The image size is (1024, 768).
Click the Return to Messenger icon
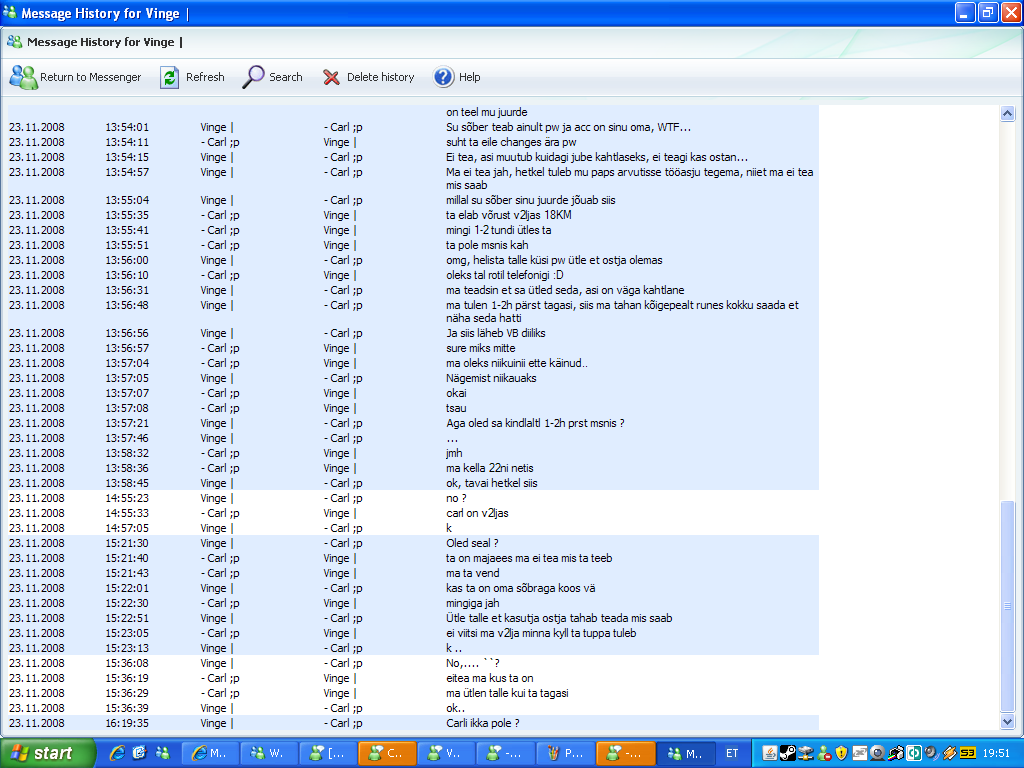tap(23, 77)
